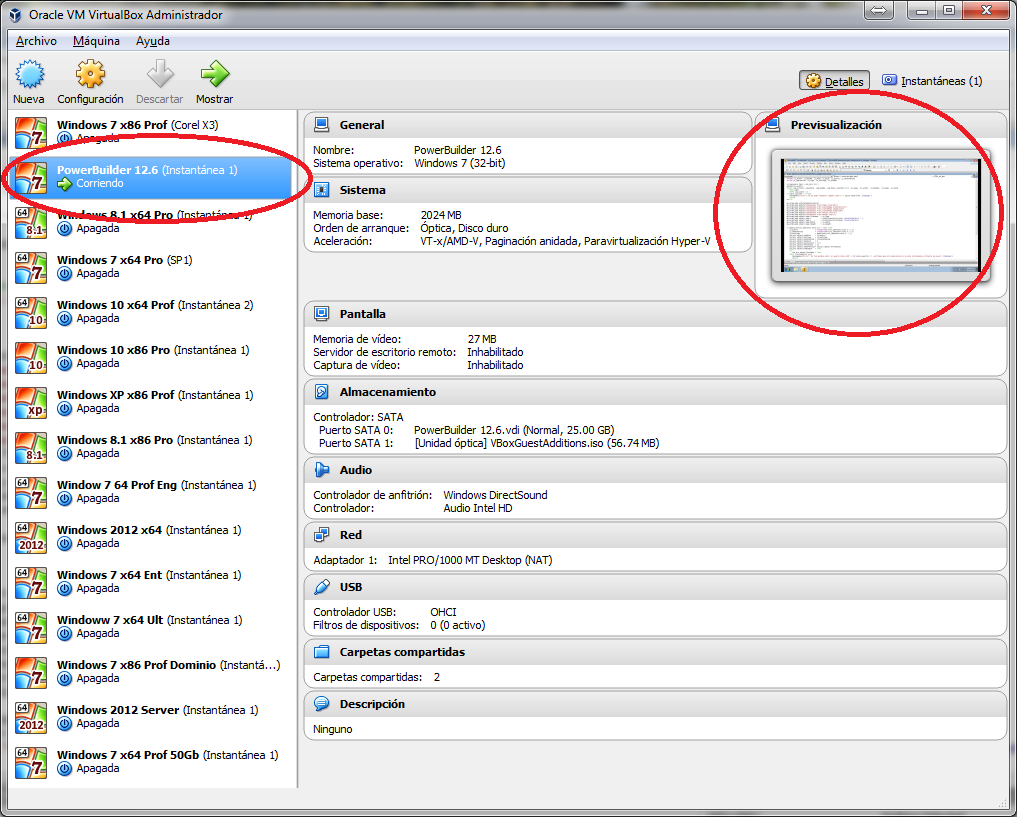The height and width of the screenshot is (817, 1017).
Task: Click the Mostrar green arrow icon
Action: pyautogui.click(x=215, y=75)
